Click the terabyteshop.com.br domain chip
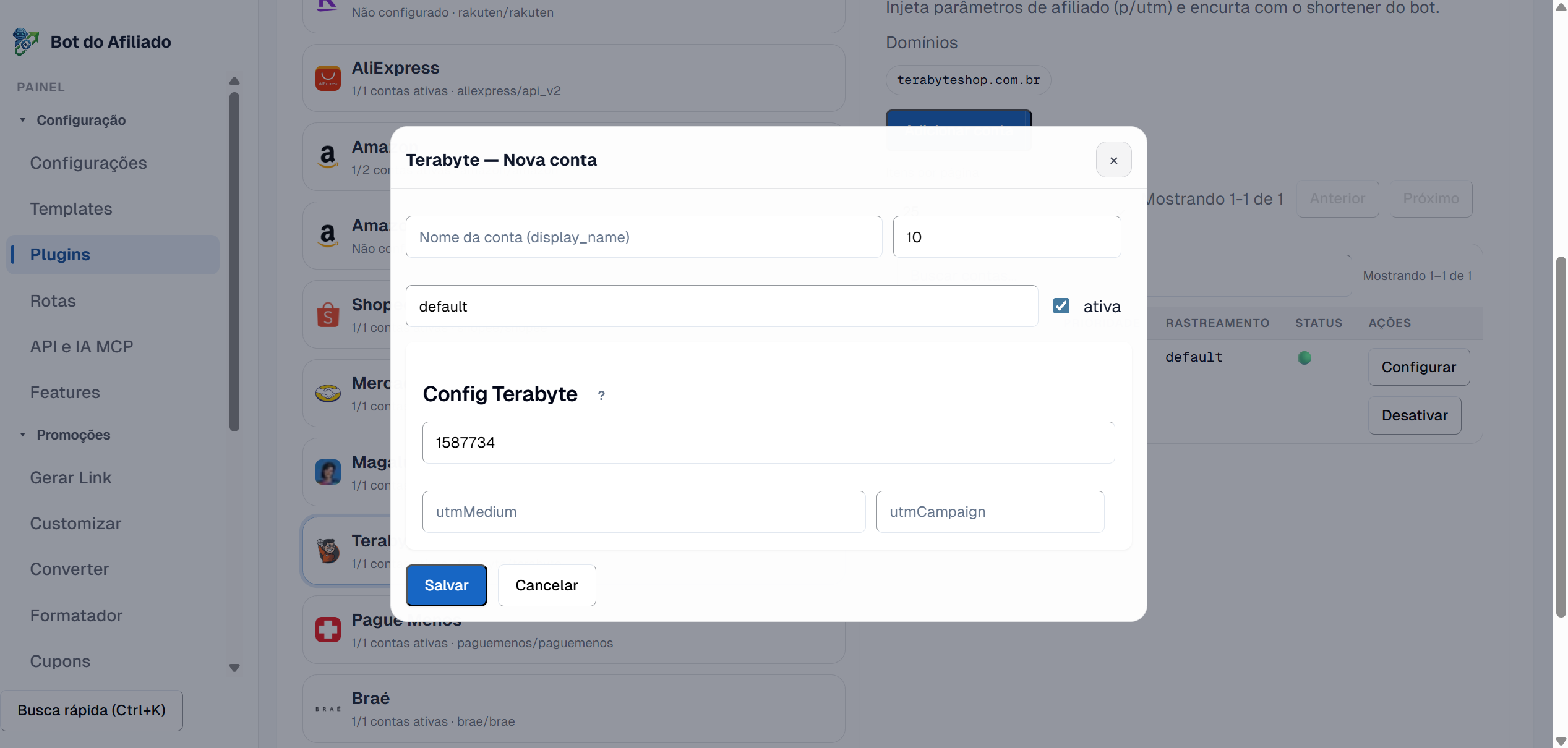 coord(968,80)
